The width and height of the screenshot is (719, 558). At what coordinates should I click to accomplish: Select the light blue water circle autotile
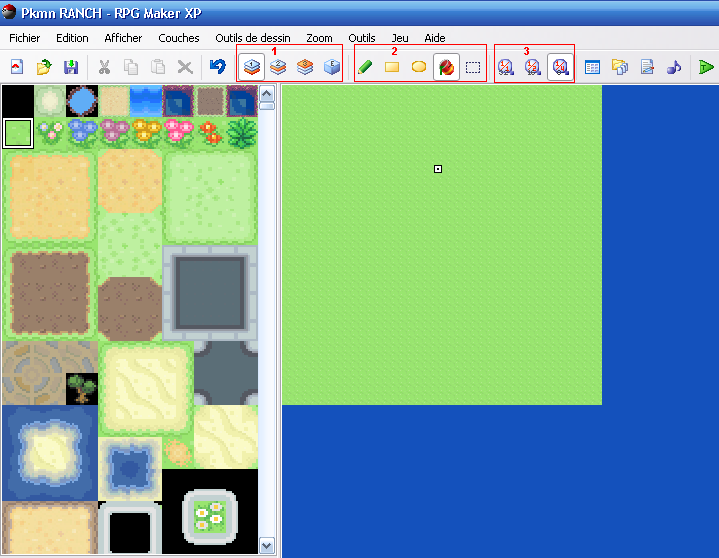[82, 101]
